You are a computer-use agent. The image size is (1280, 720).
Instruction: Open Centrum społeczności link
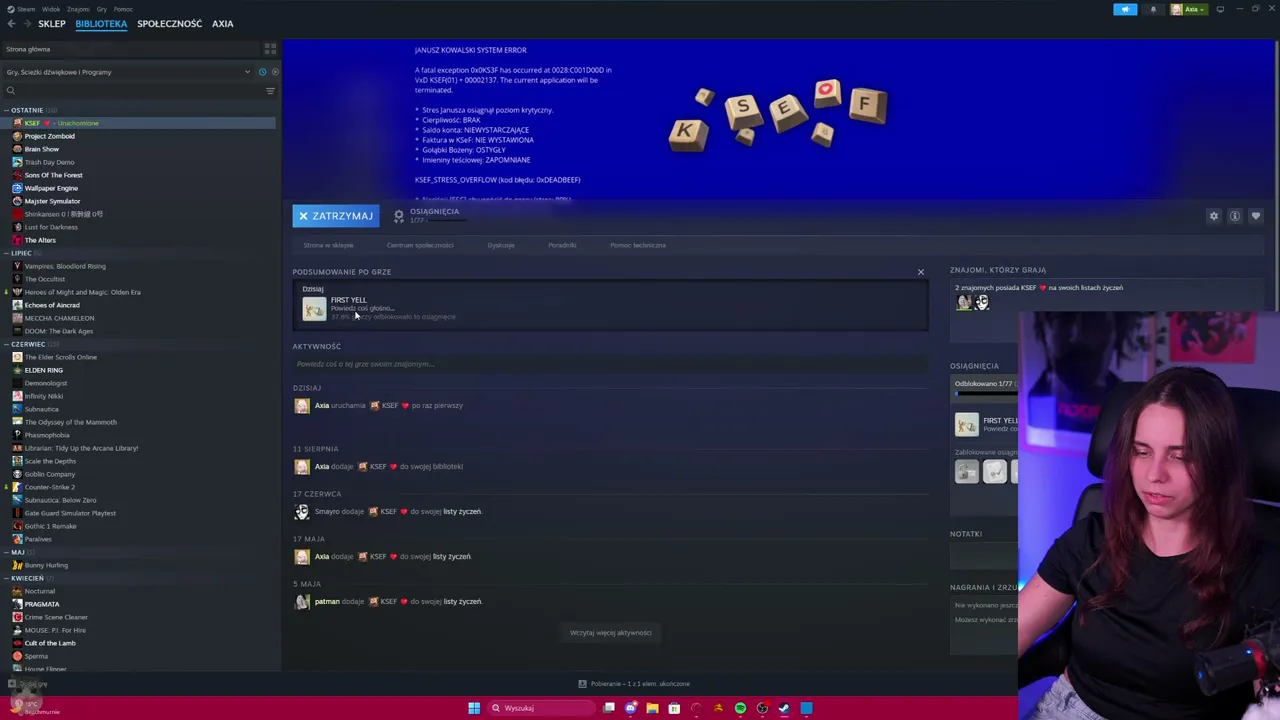[420, 245]
